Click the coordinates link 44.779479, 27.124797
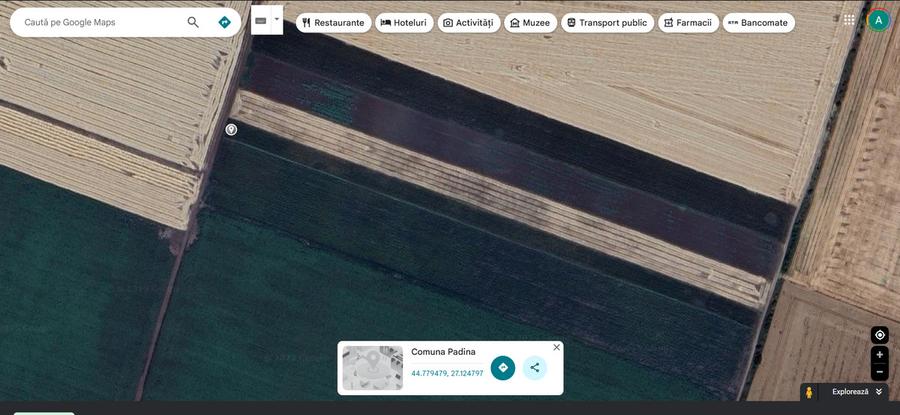 447,374
